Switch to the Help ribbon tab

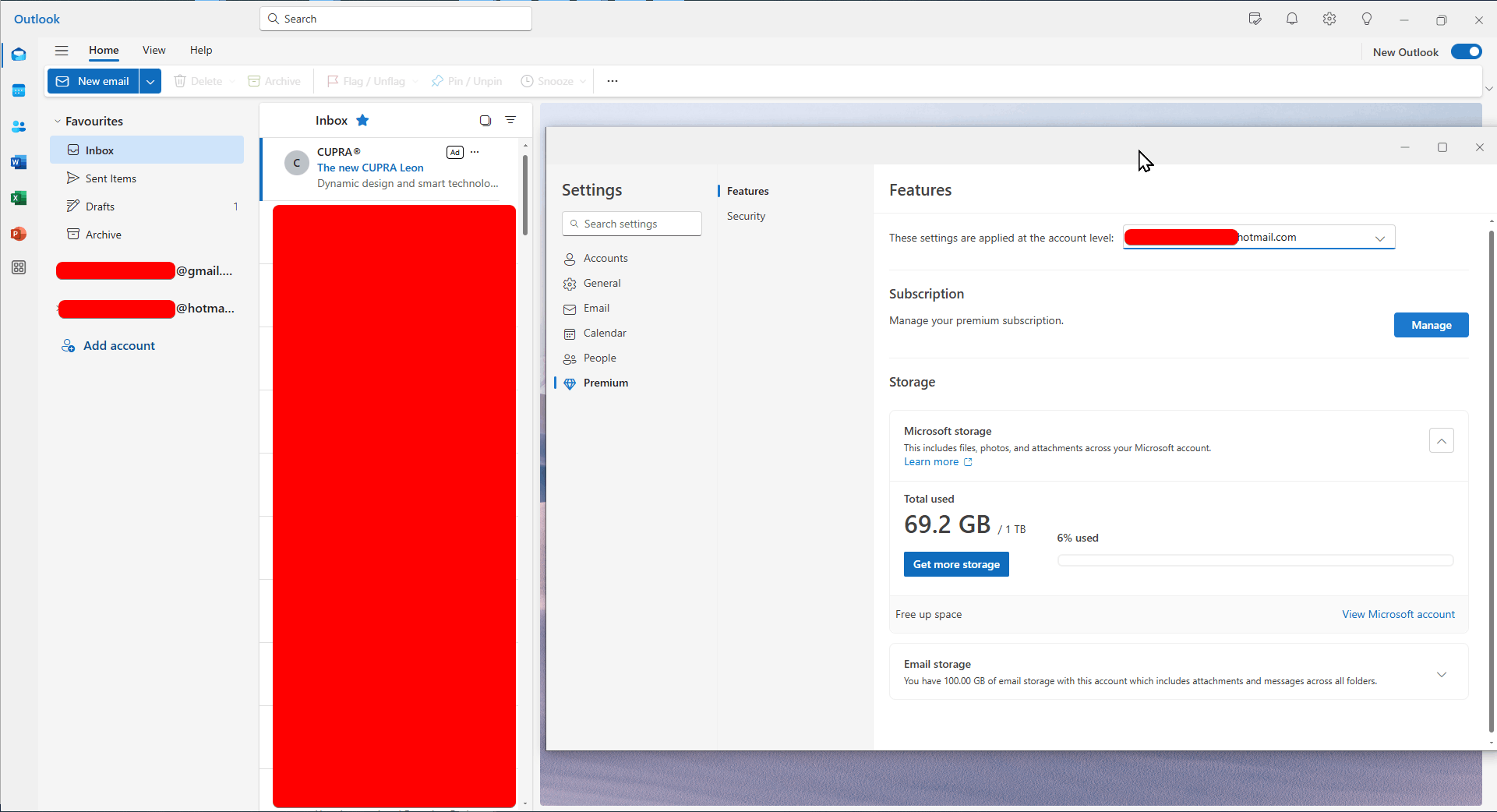(201, 50)
